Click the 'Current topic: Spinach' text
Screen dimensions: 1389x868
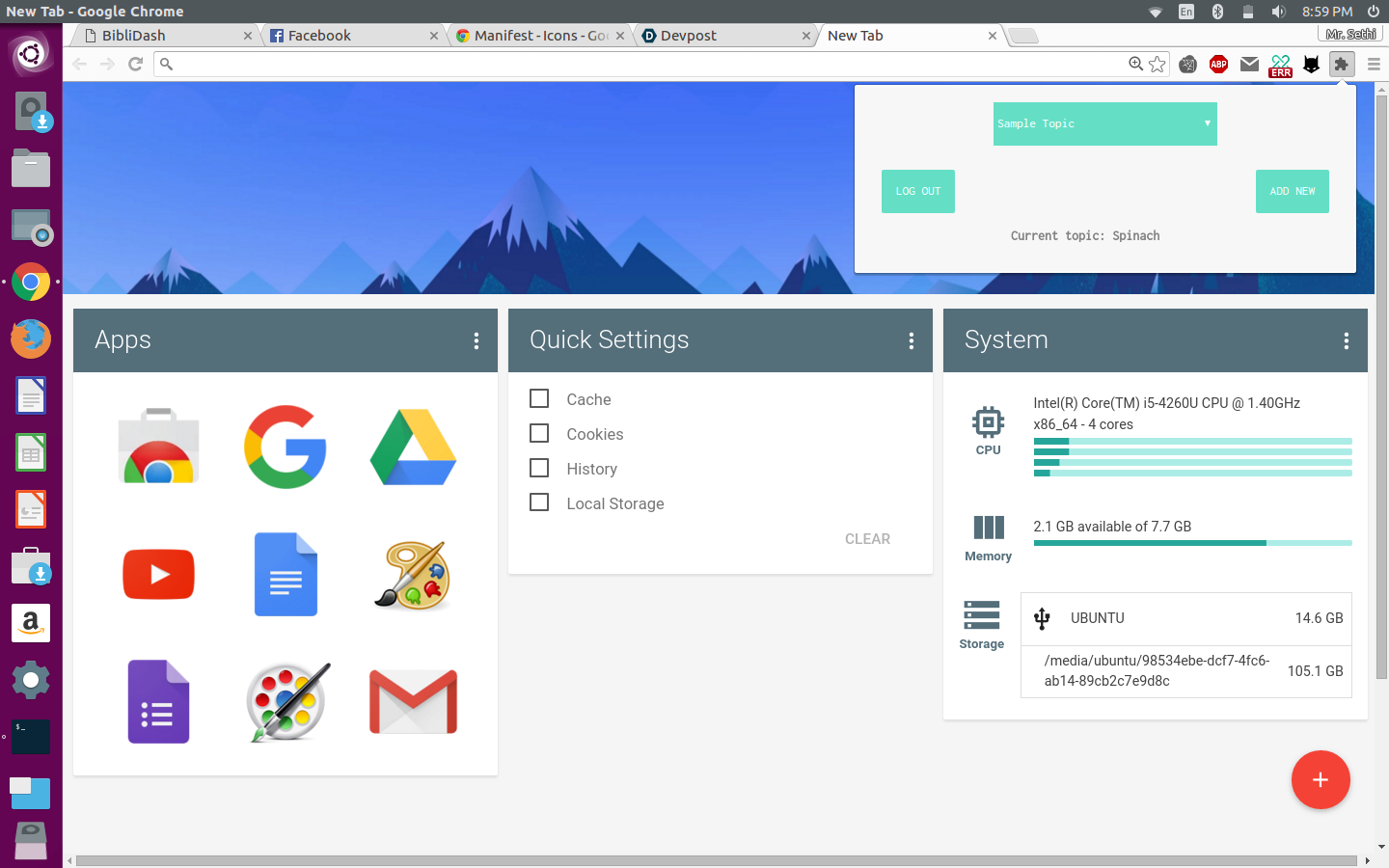(x=1085, y=235)
